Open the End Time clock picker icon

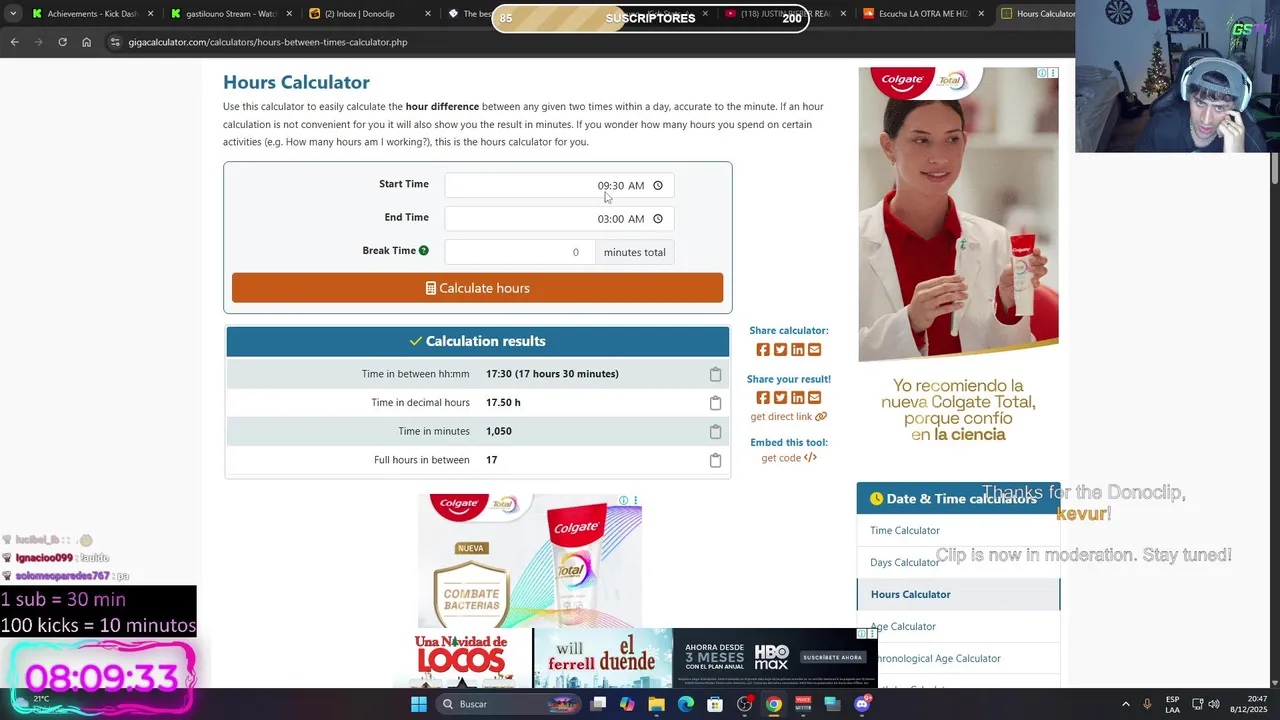point(658,219)
